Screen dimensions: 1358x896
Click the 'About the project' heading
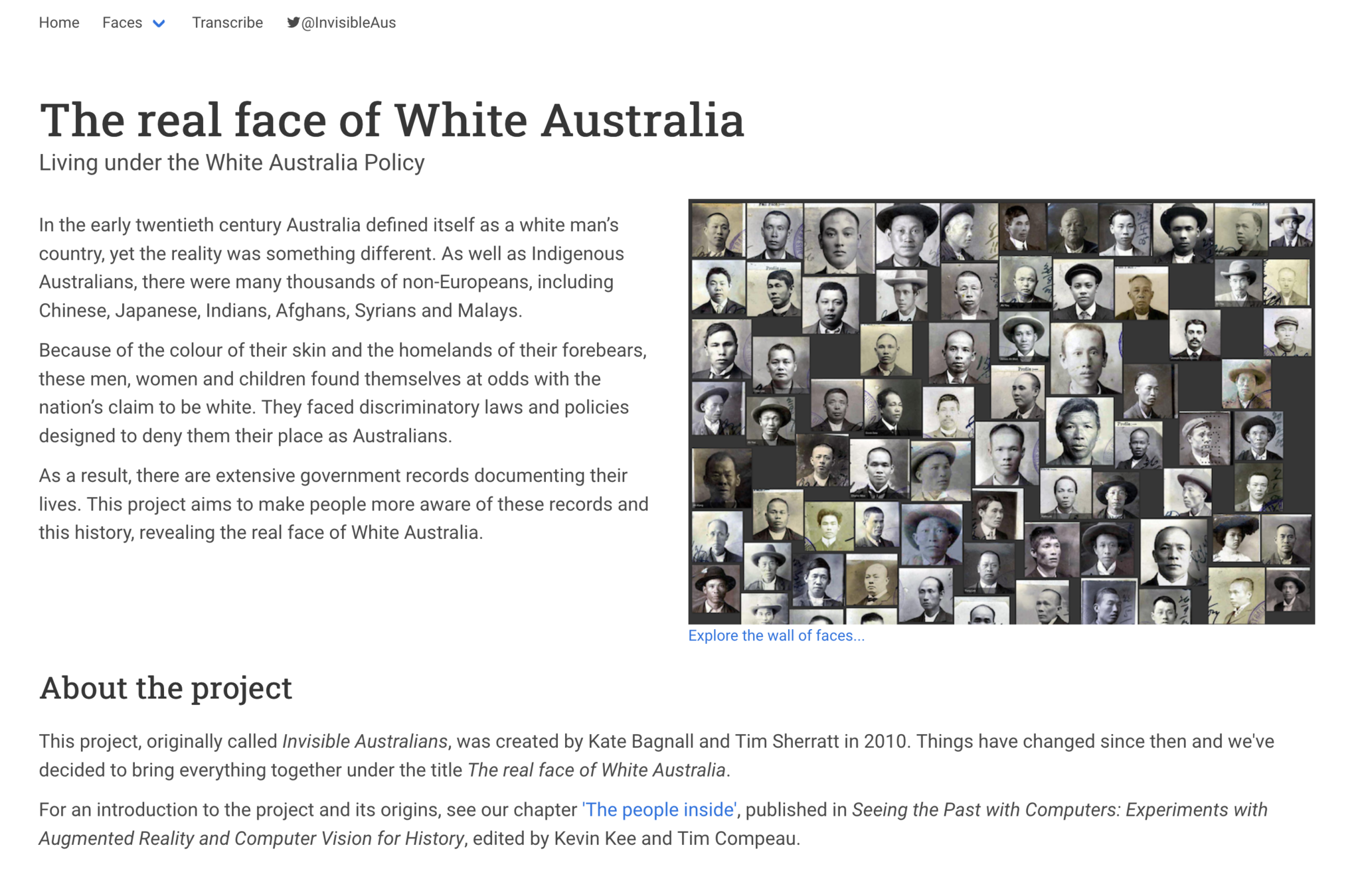(165, 688)
